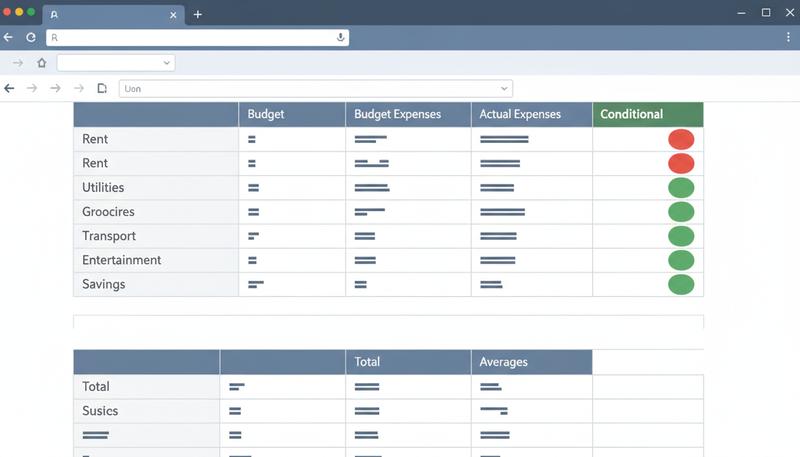800x457 pixels.
Task: Click green status circle in Entertainment row
Action: [x=681, y=260]
